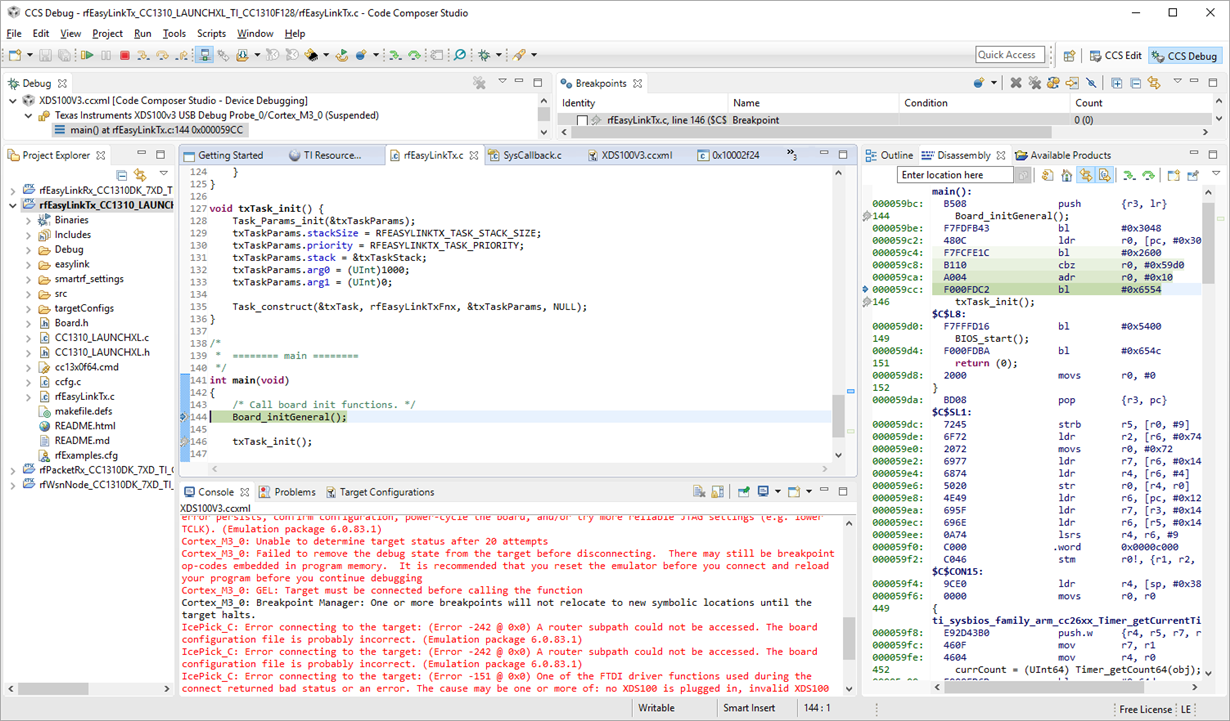The height and width of the screenshot is (721, 1230).
Task: Open Breakpoints view menu dropdown arrow
Action: (x=1177, y=81)
